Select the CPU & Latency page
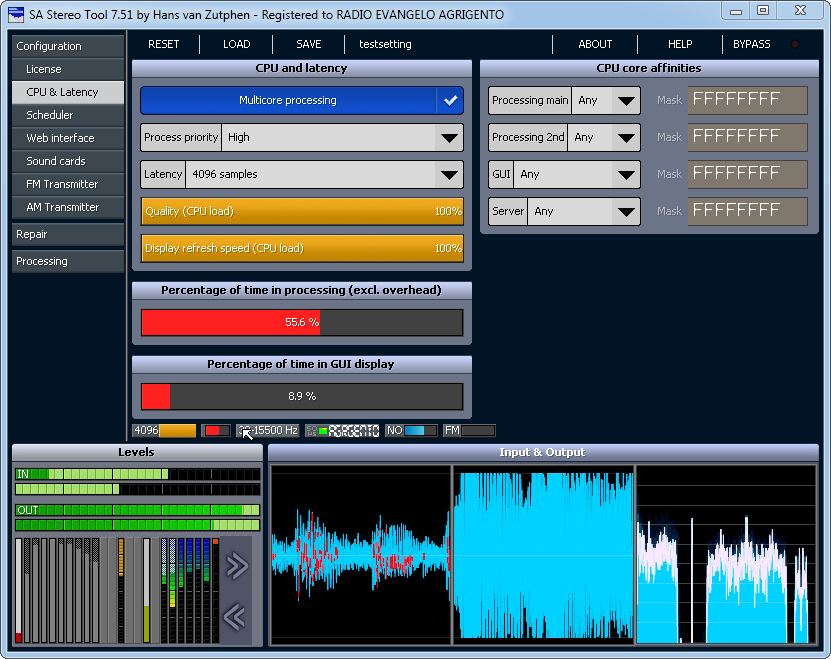The width and height of the screenshot is (831, 659). 68,92
